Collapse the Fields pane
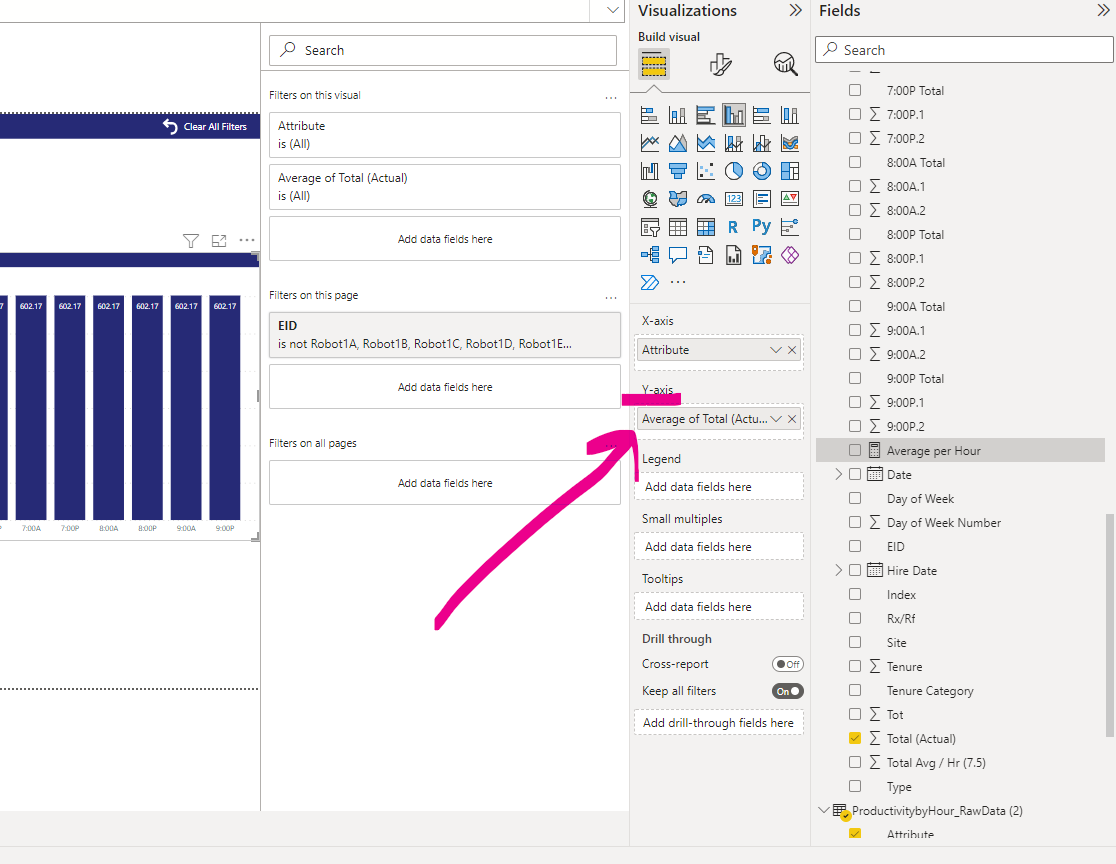This screenshot has height=864, width=1116. pyautogui.click(x=1103, y=10)
